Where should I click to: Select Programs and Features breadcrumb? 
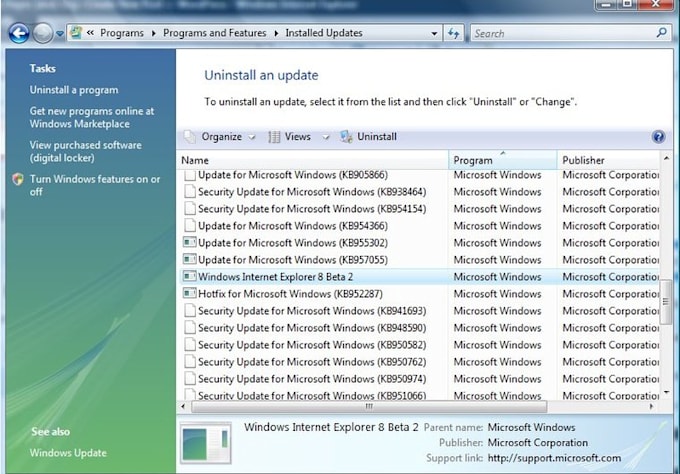pyautogui.click(x=215, y=33)
